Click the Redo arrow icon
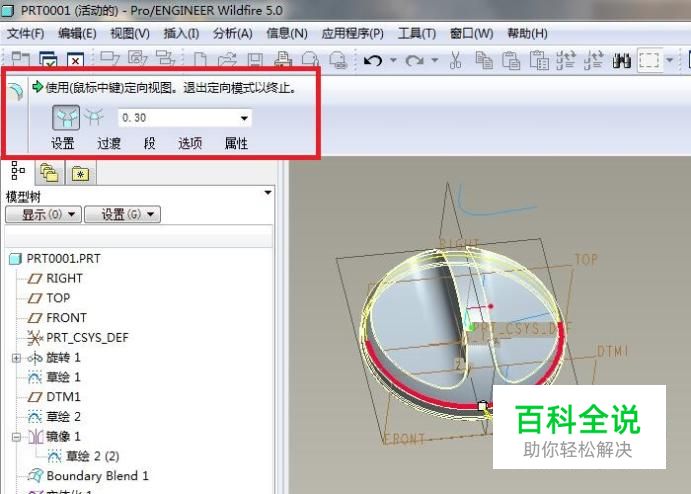This screenshot has height=494, width=691. 414,60
